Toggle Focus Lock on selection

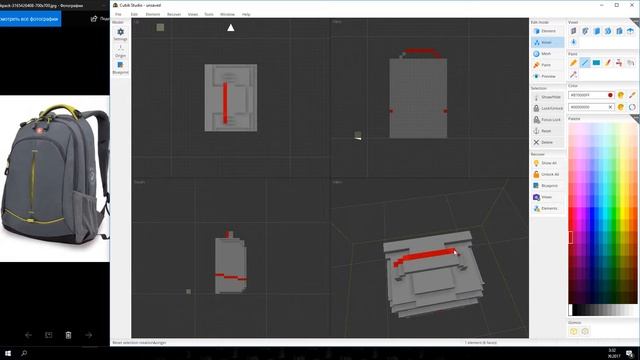(547, 120)
